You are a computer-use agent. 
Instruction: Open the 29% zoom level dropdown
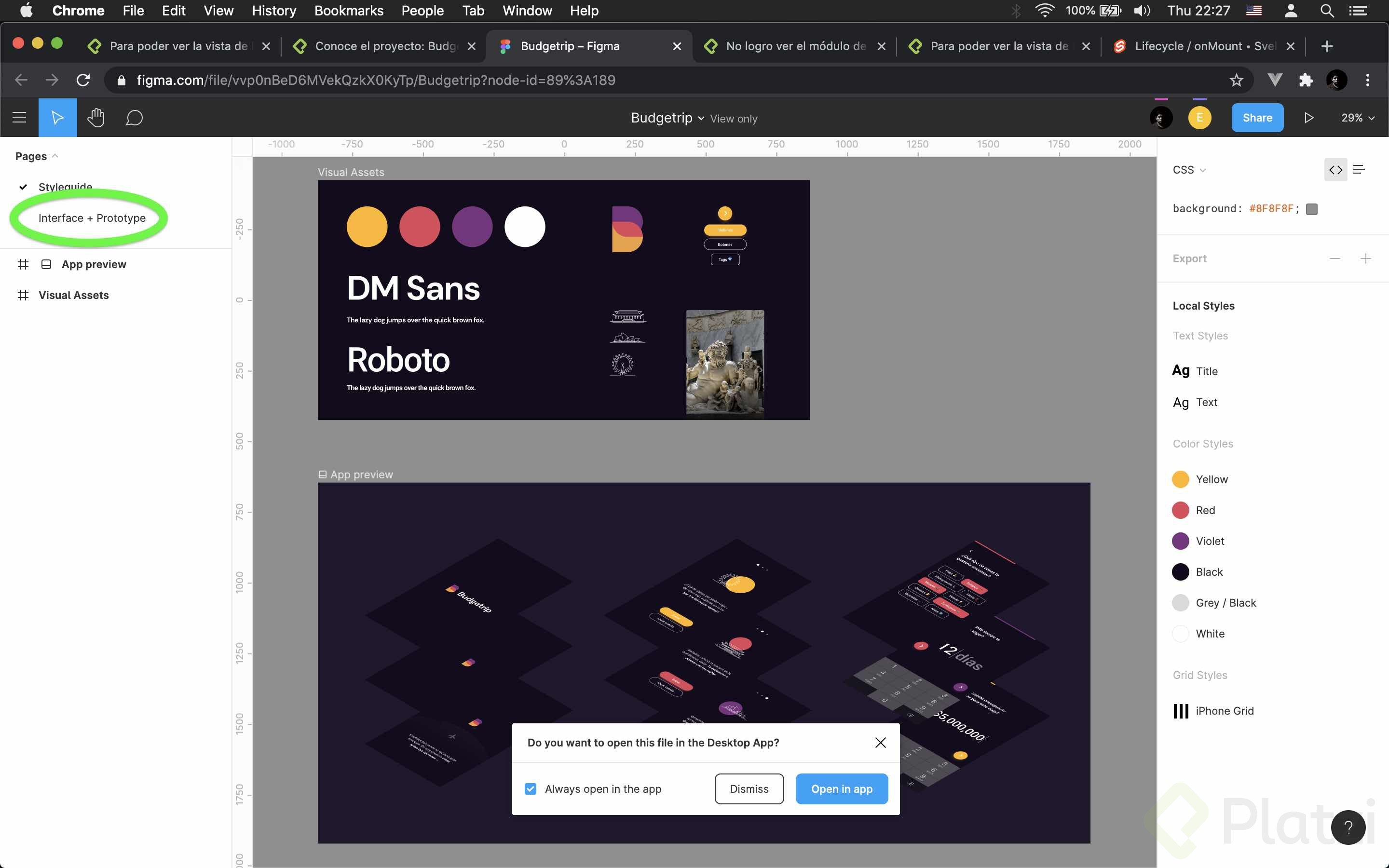pyautogui.click(x=1358, y=118)
